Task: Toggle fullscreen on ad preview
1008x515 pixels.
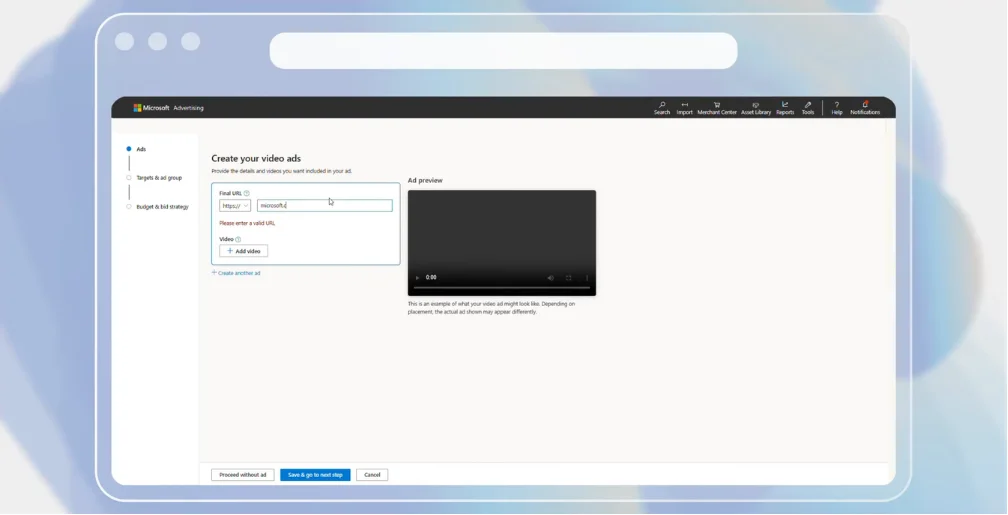Action: tap(568, 278)
